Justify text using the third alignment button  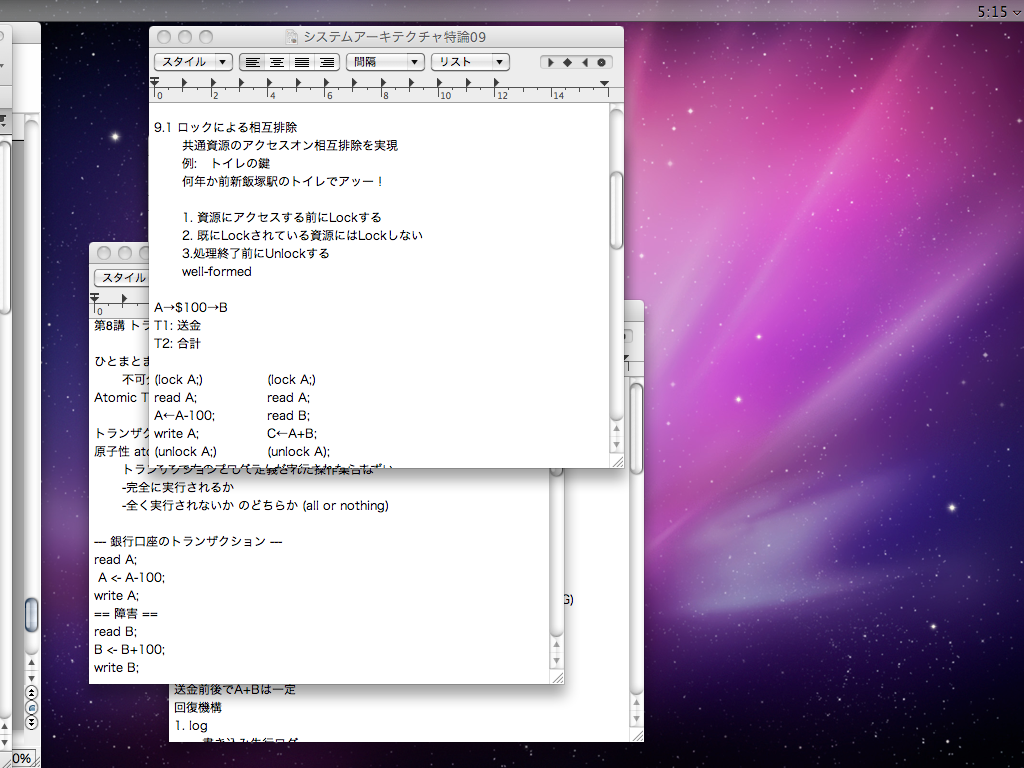point(302,62)
